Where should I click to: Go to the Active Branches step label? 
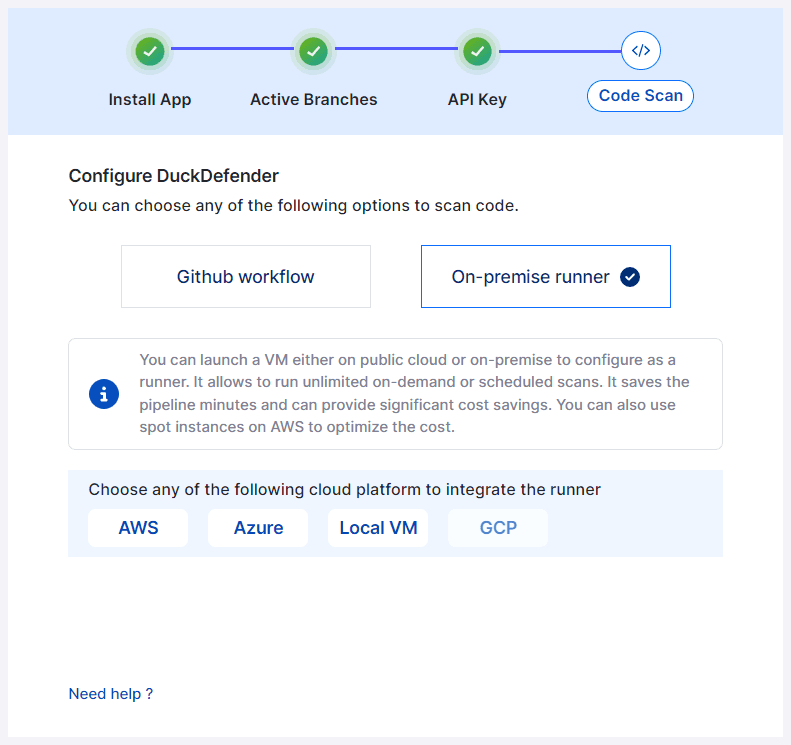pos(314,99)
